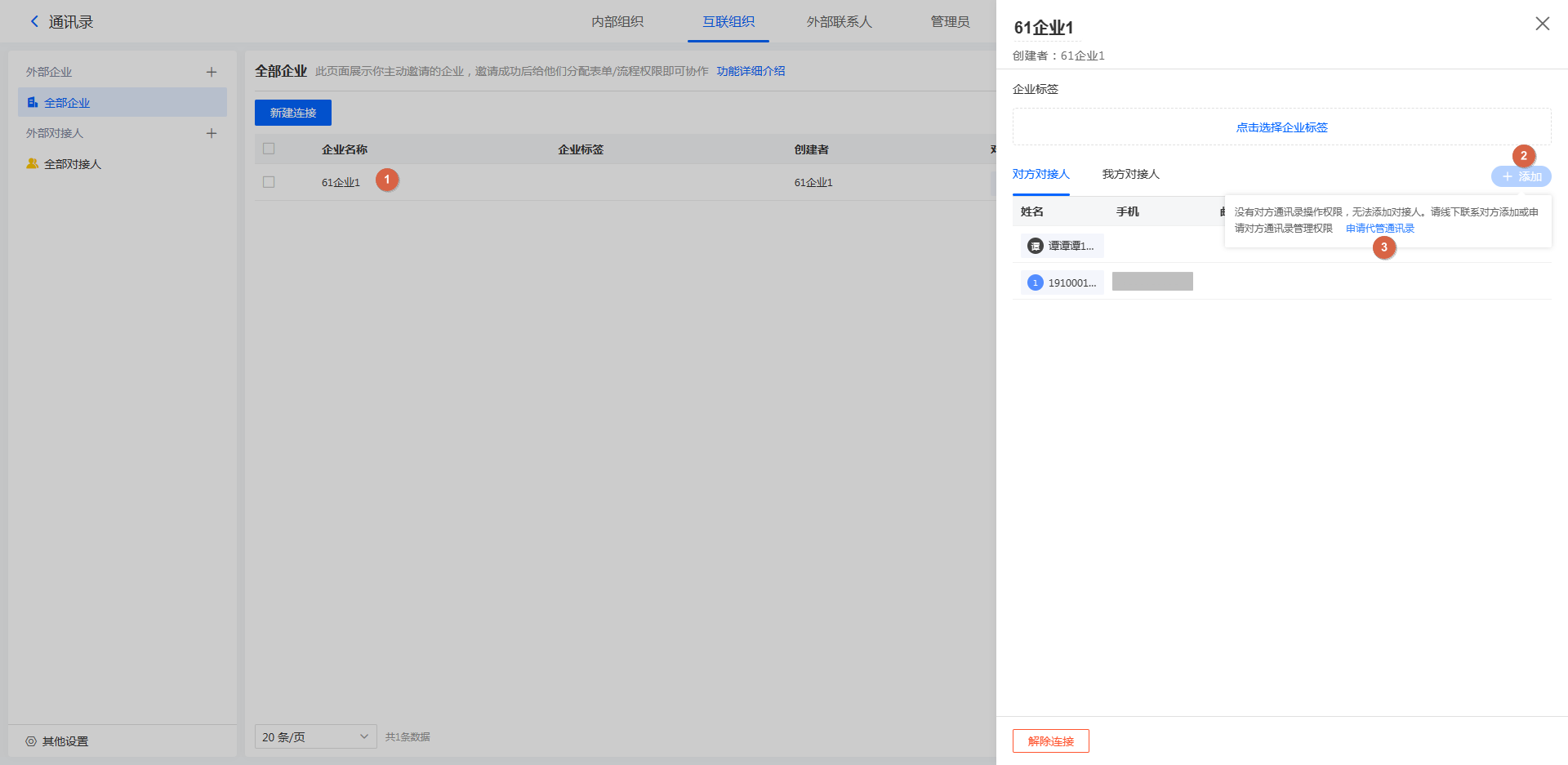Open the 外部联系人 tab
This screenshot has width=1568, height=765.
pyautogui.click(x=839, y=22)
